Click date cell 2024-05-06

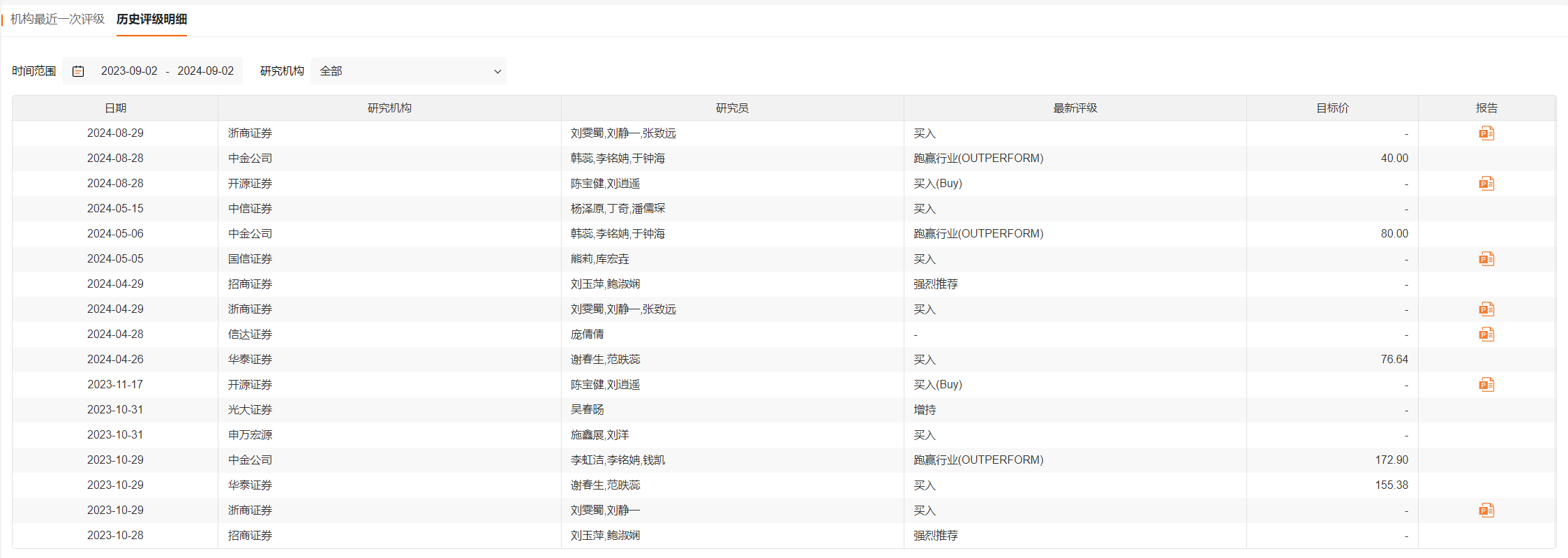pyautogui.click(x=115, y=234)
